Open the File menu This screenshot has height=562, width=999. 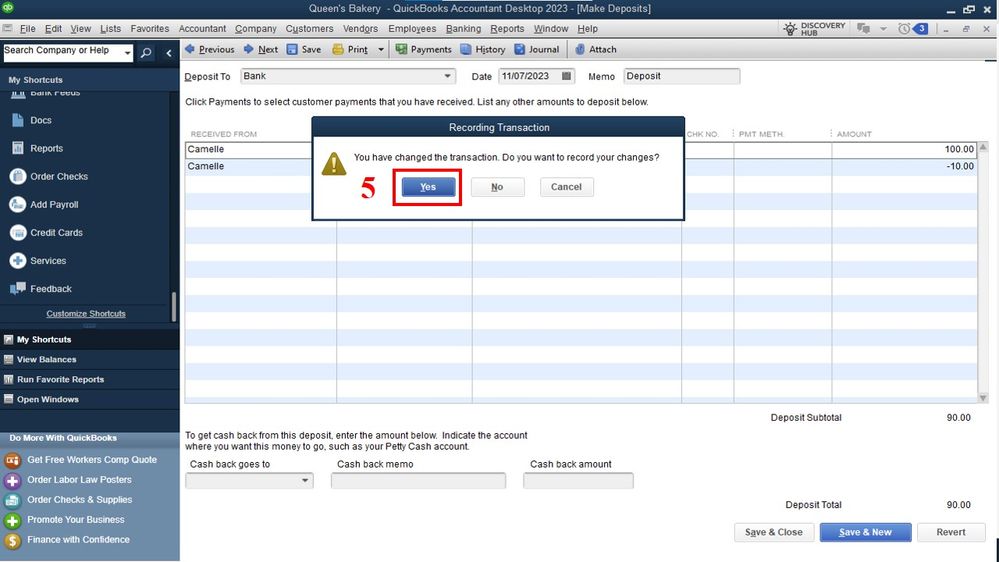(x=27, y=29)
